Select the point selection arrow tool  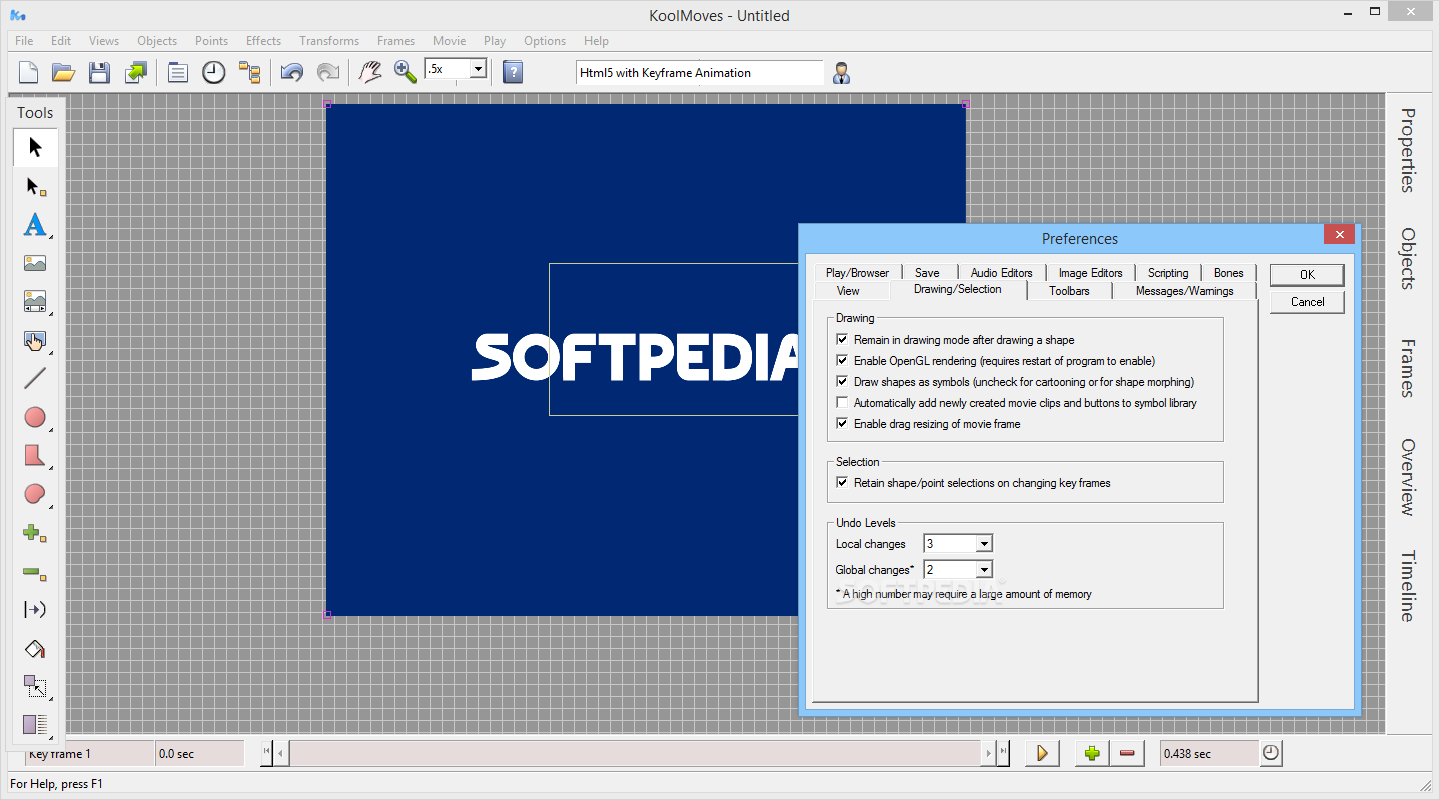click(x=35, y=187)
